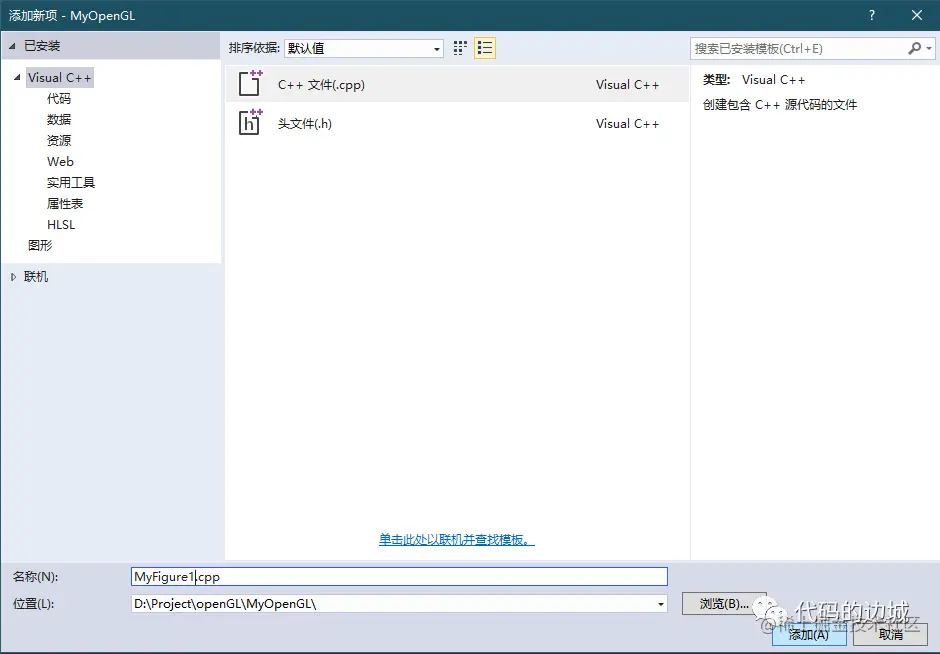Select the 属性表 category
940x654 pixels.
65,203
